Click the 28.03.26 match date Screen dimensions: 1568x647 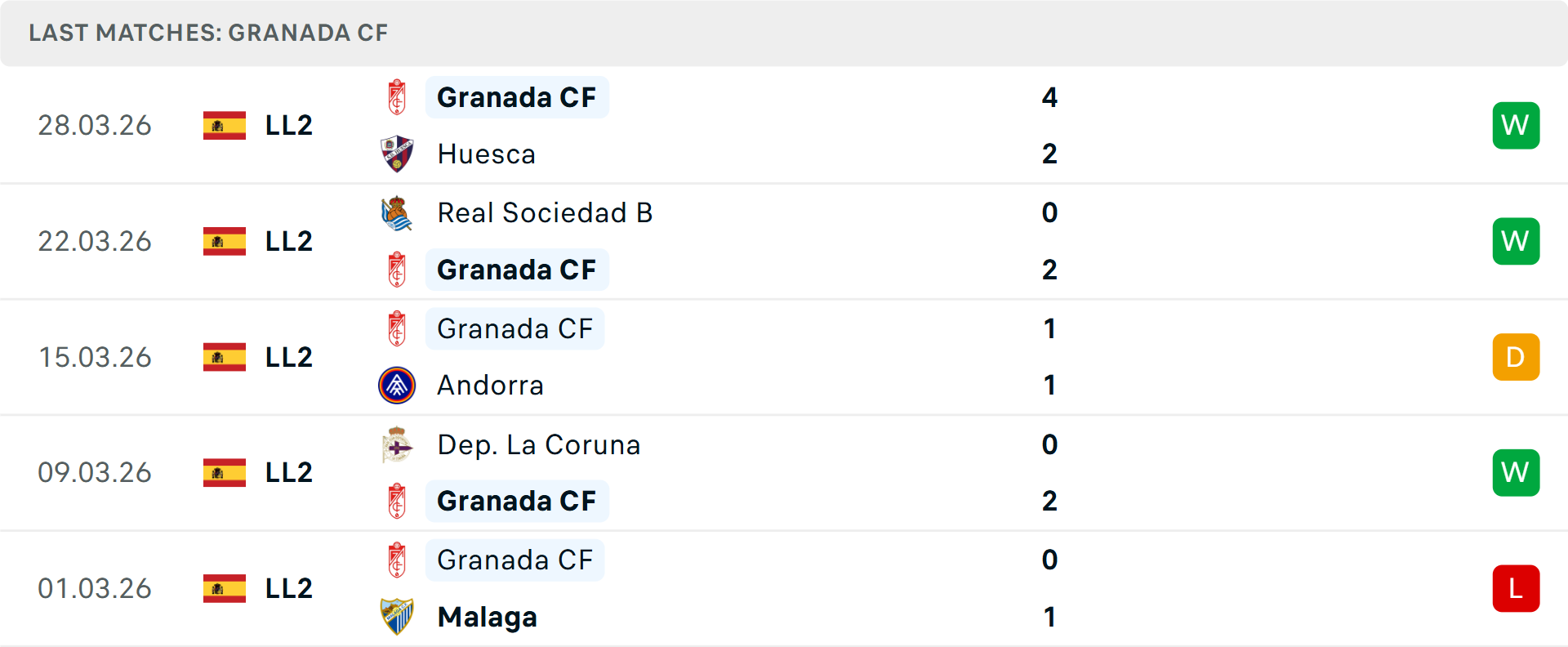95,126
